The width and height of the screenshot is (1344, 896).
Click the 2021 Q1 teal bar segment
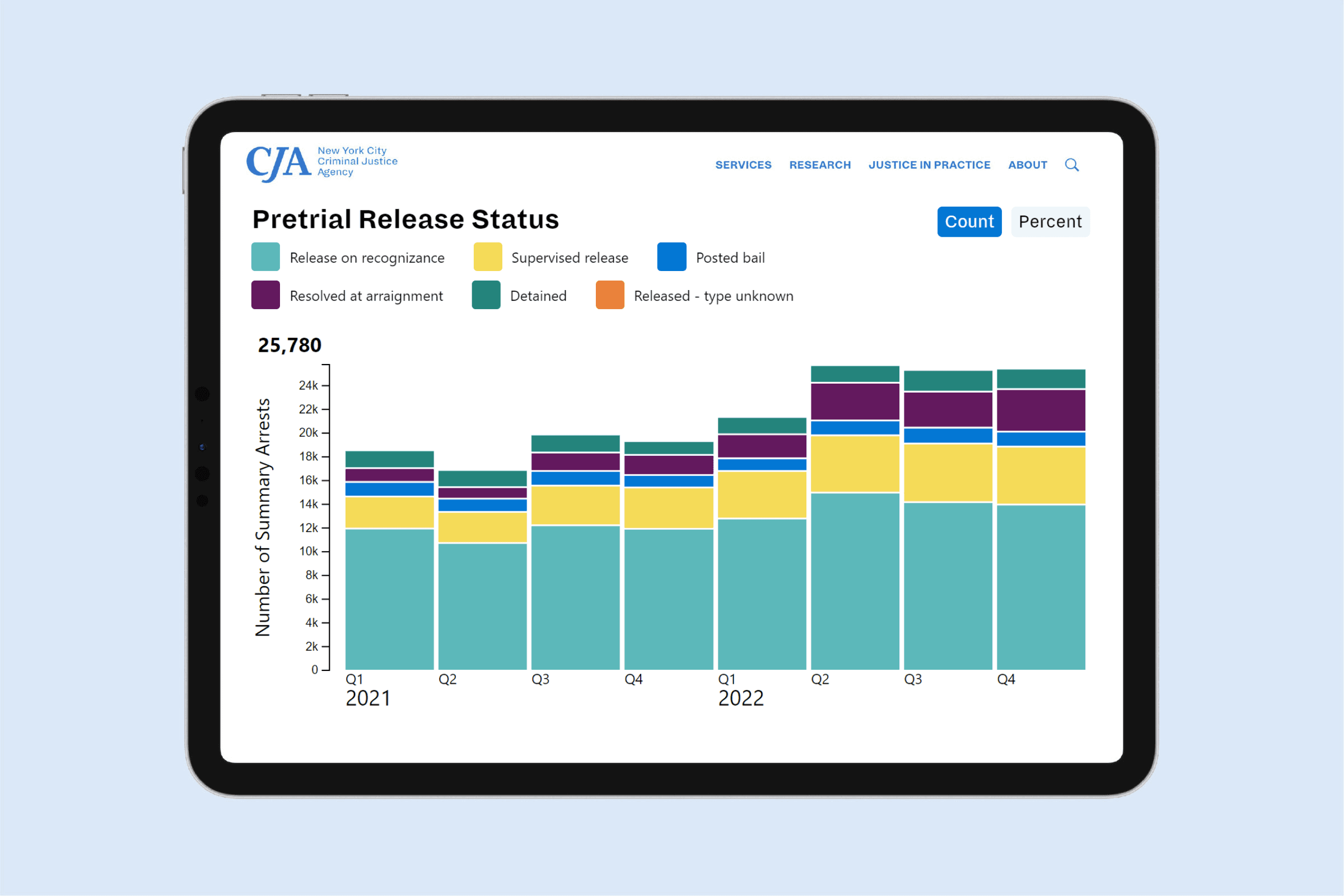(x=389, y=599)
